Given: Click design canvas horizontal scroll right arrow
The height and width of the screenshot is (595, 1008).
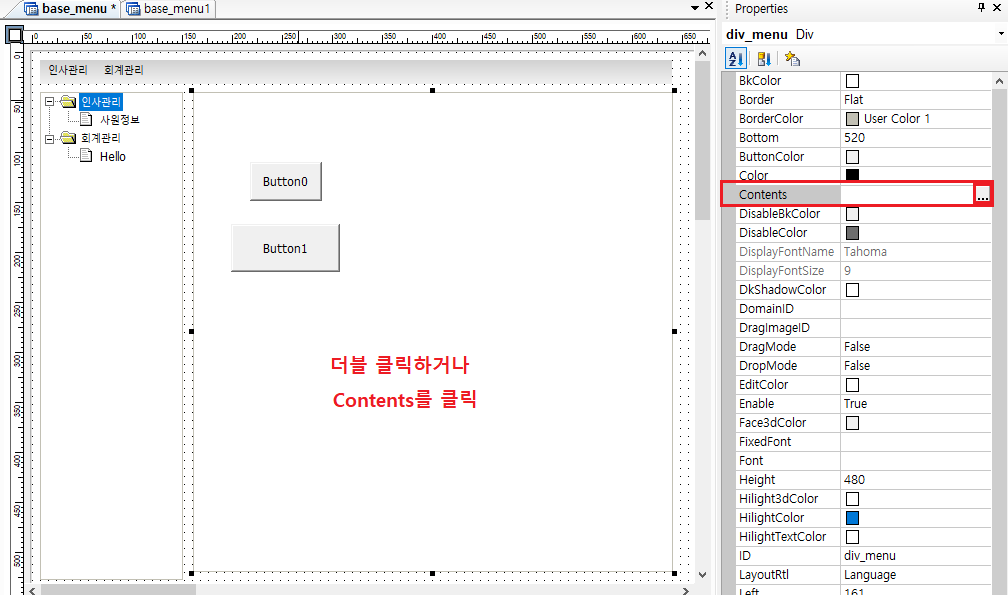Looking at the screenshot, I should point(686,591).
